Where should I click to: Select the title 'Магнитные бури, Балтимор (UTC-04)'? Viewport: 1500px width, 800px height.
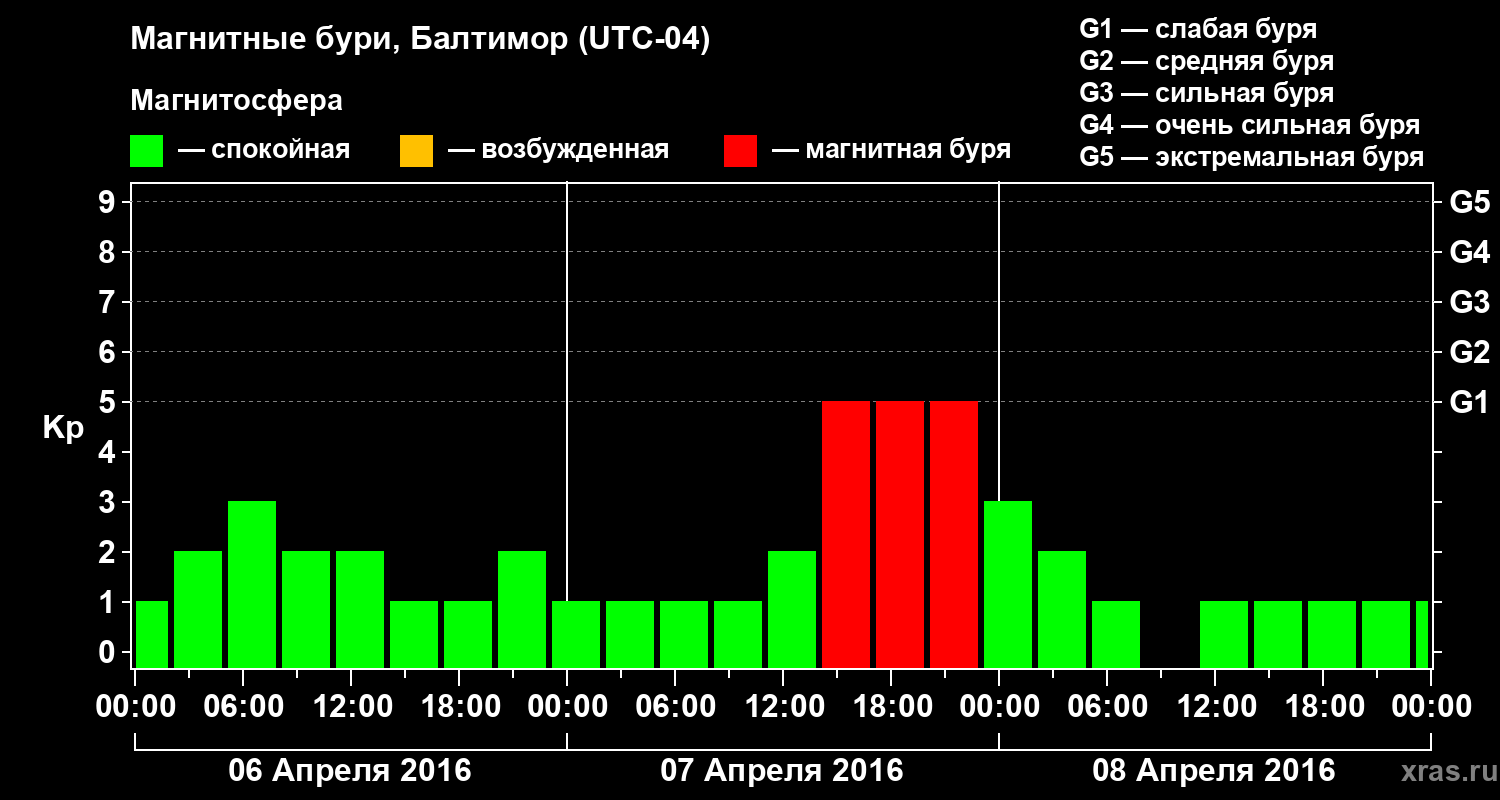[420, 40]
